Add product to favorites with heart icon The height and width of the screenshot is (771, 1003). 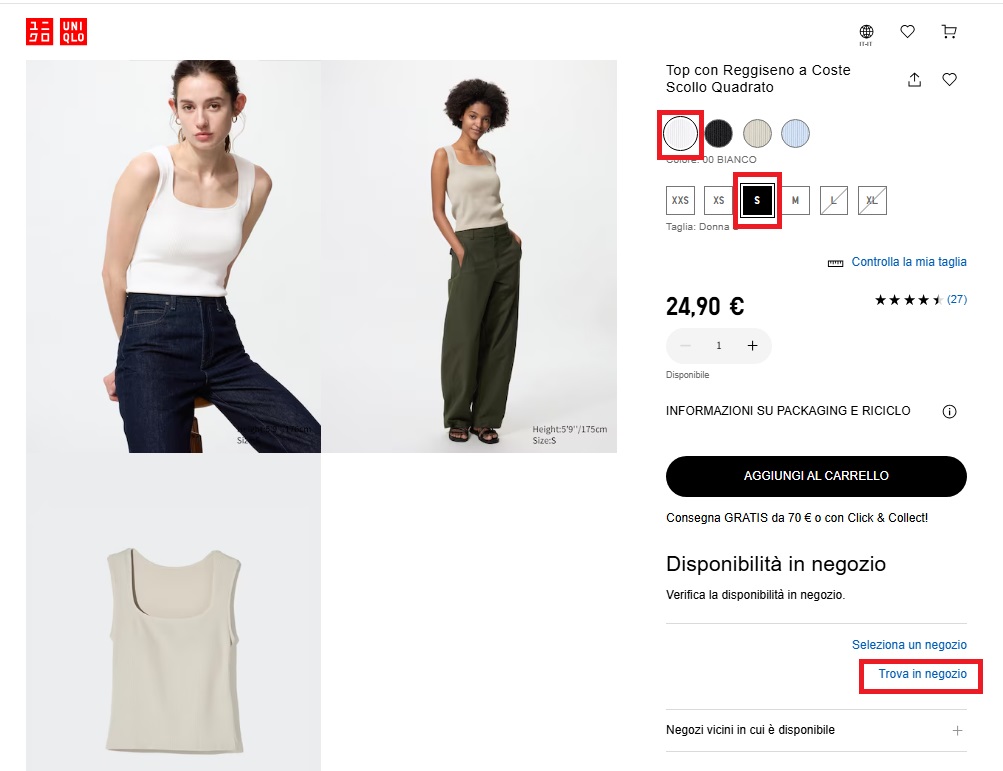[949, 79]
